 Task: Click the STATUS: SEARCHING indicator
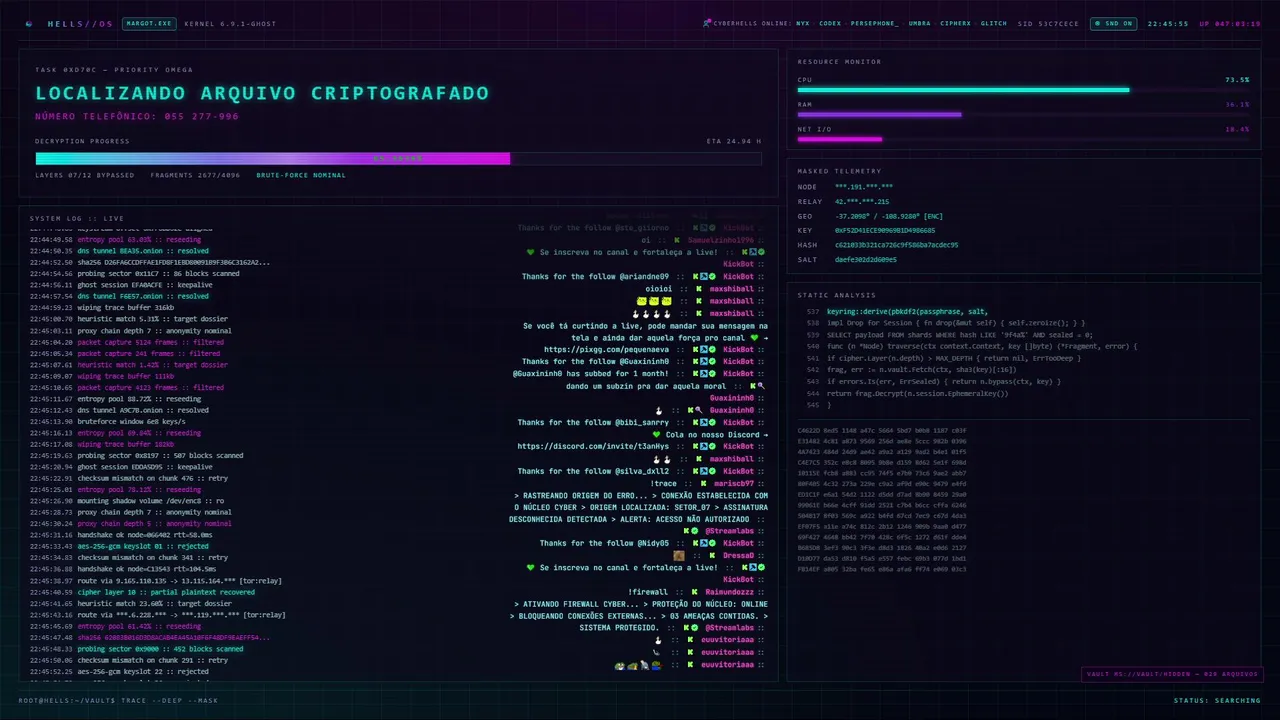pos(1217,700)
